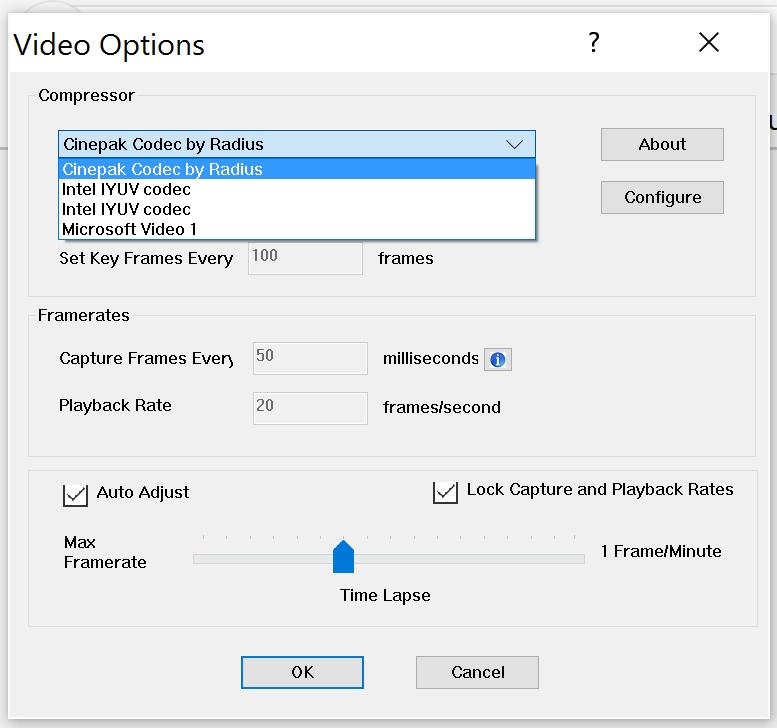Choose the second Intel IYUV codec entry
Image resolution: width=777 pixels, height=728 pixels.
point(127,209)
